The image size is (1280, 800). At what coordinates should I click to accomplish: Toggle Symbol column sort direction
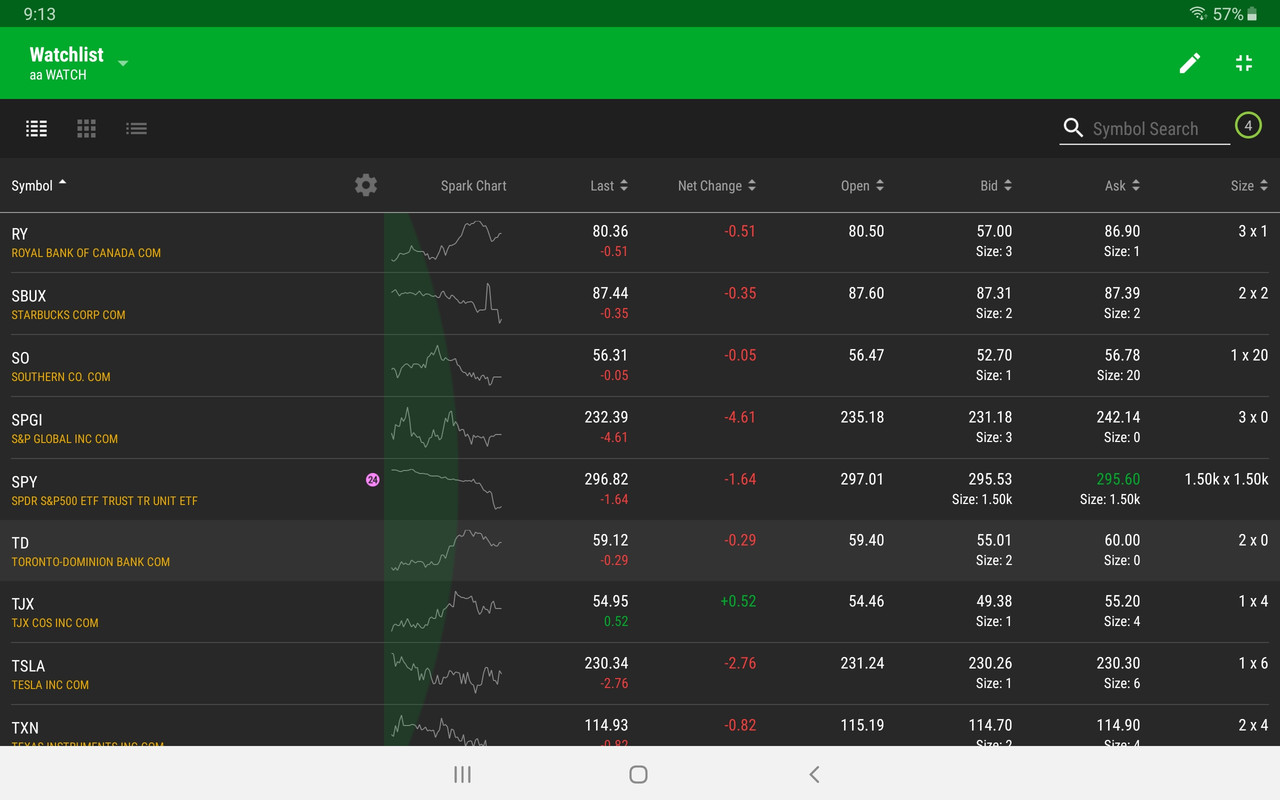click(62, 184)
